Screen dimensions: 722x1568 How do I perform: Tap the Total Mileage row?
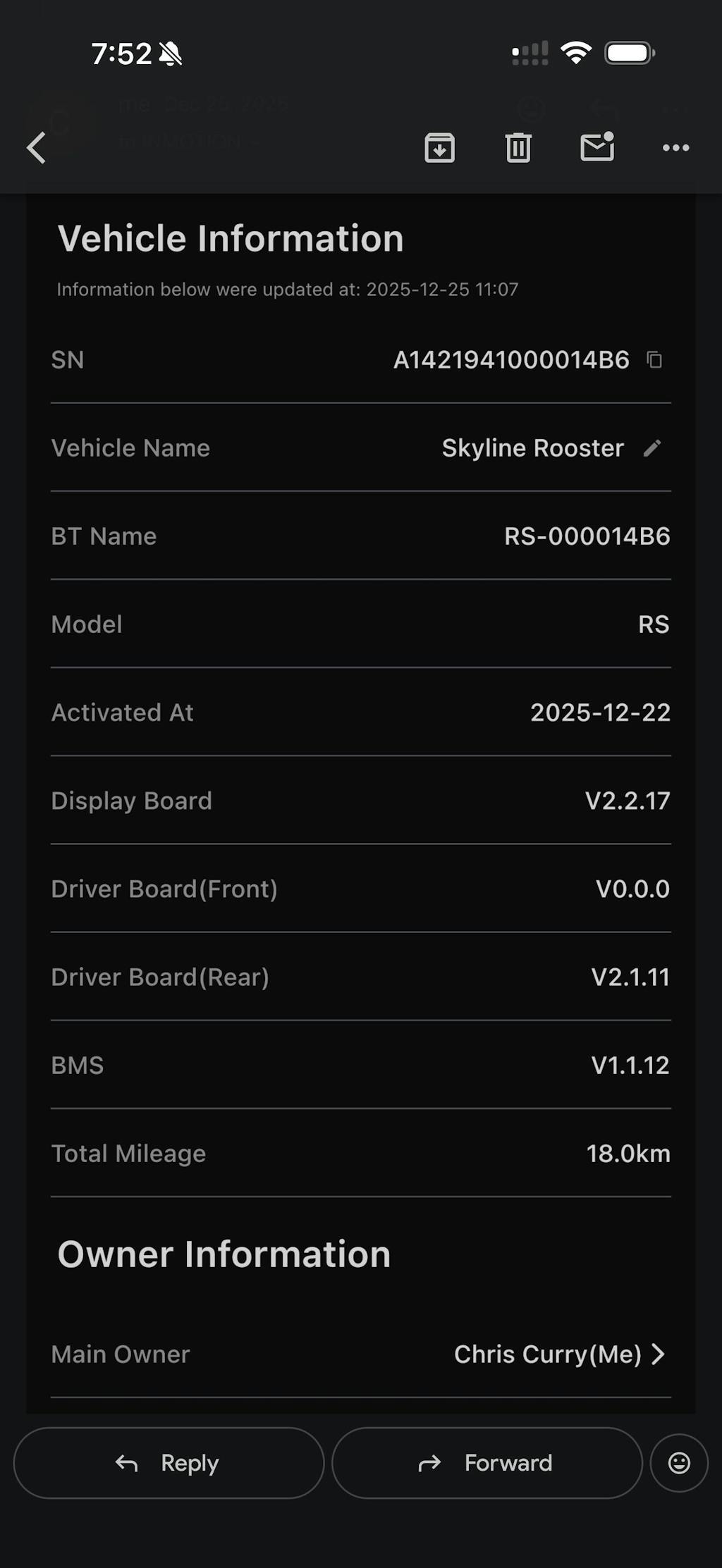click(x=360, y=1153)
